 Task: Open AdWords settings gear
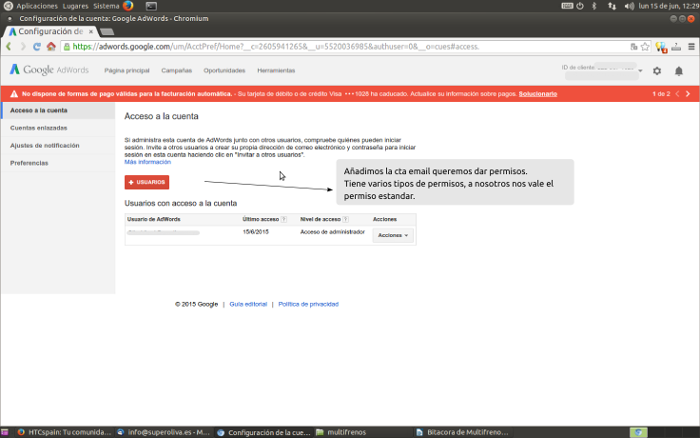657,71
